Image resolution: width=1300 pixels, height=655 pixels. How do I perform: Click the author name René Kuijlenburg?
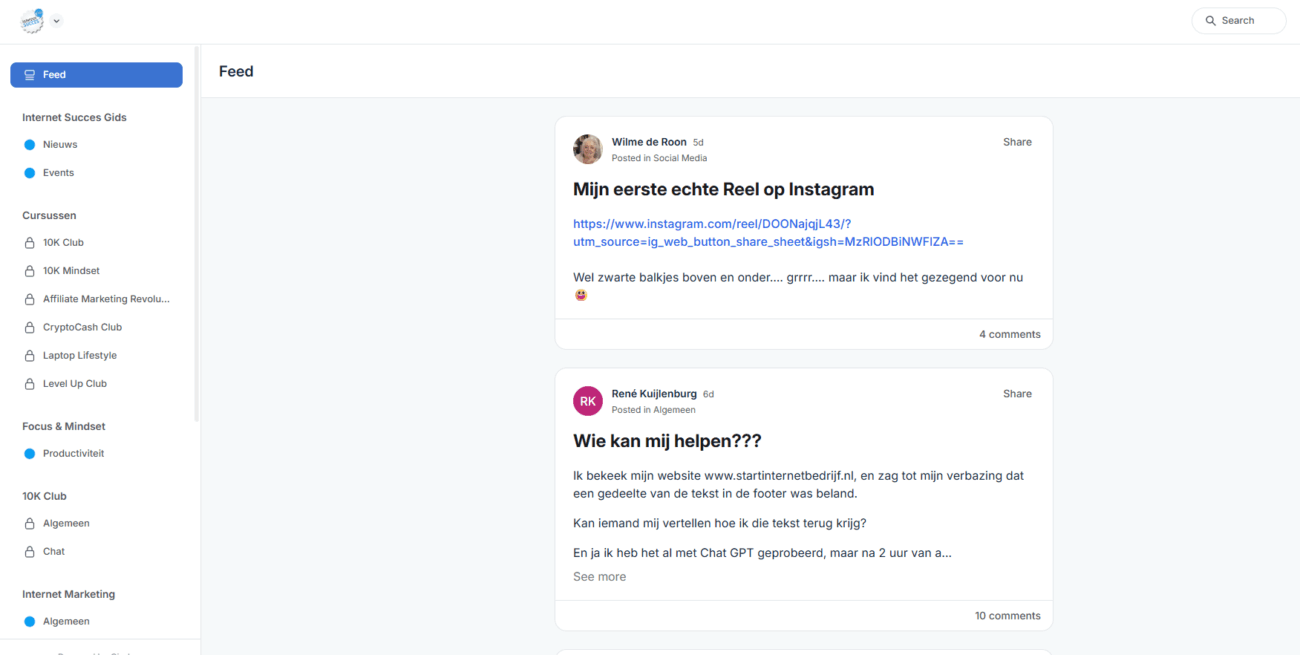pyautogui.click(x=654, y=394)
